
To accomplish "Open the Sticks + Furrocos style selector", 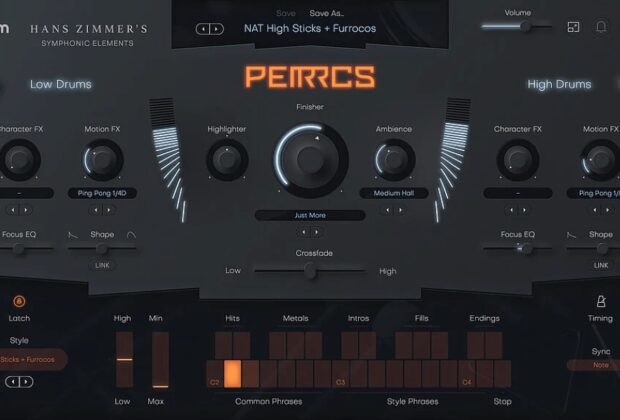I will 33,359.
